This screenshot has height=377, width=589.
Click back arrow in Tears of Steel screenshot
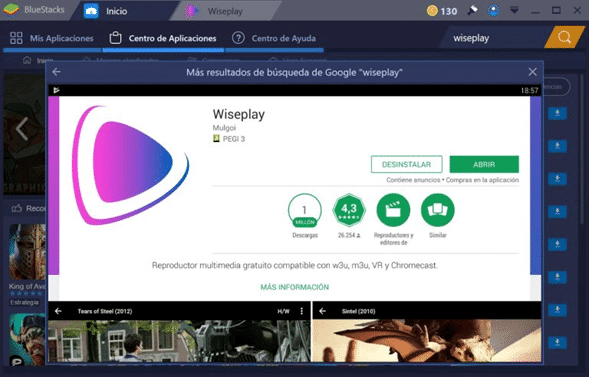click(58, 311)
